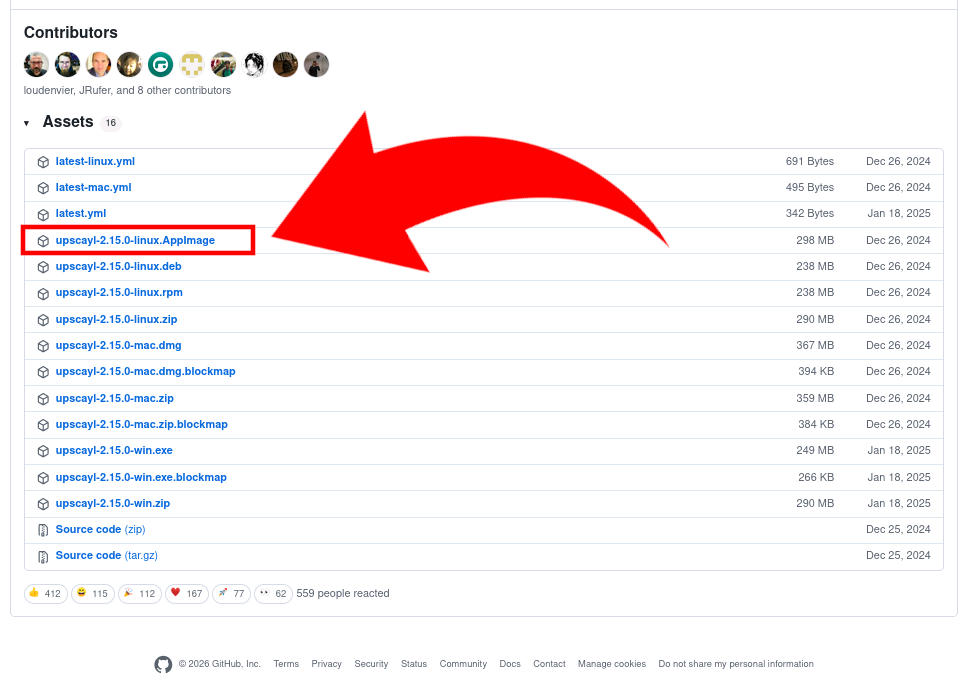Open the last contributor avatar in the row
This screenshot has height=682, width=964.
(x=317, y=65)
